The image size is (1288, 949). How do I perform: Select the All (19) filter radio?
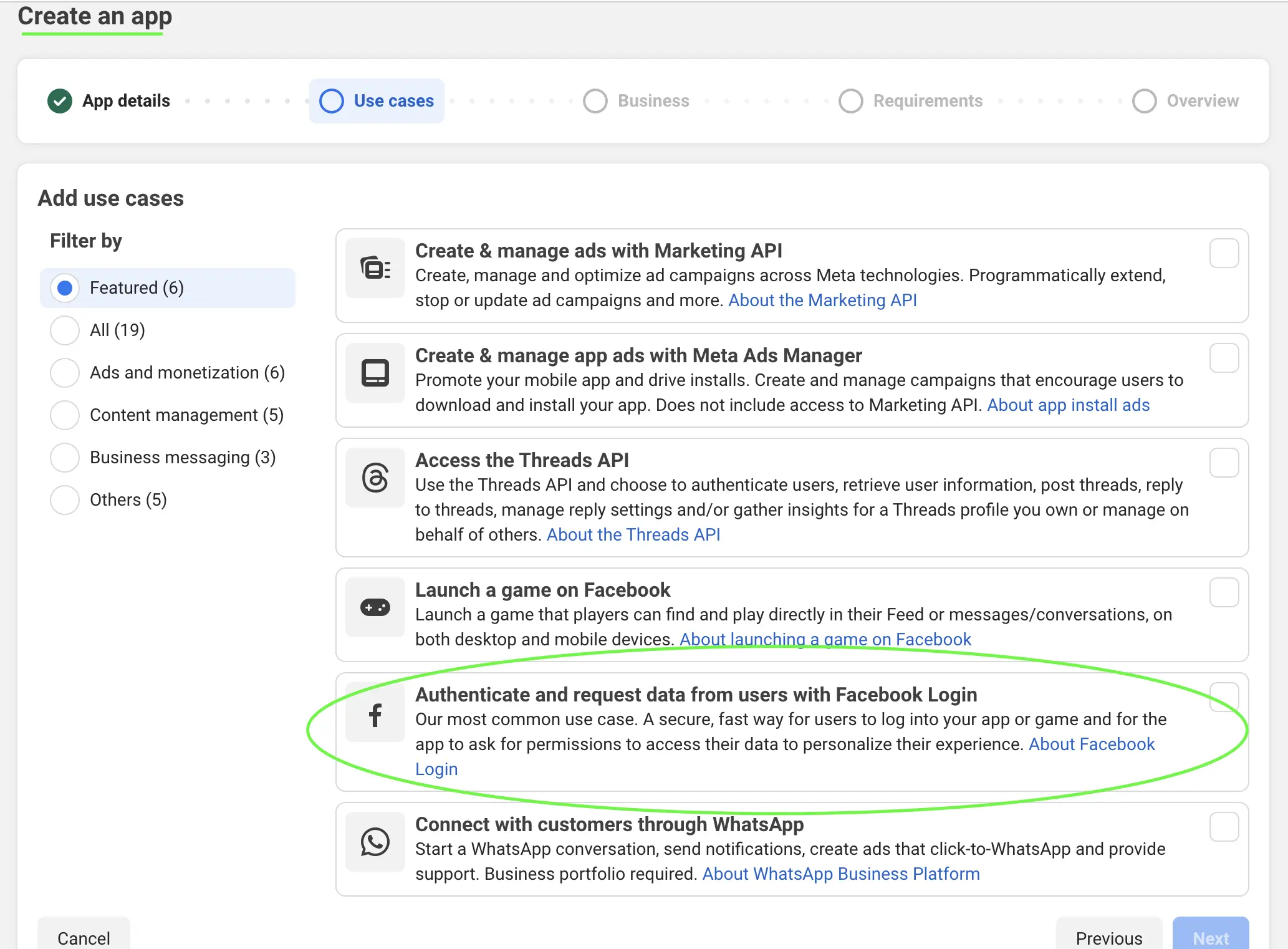coord(65,330)
